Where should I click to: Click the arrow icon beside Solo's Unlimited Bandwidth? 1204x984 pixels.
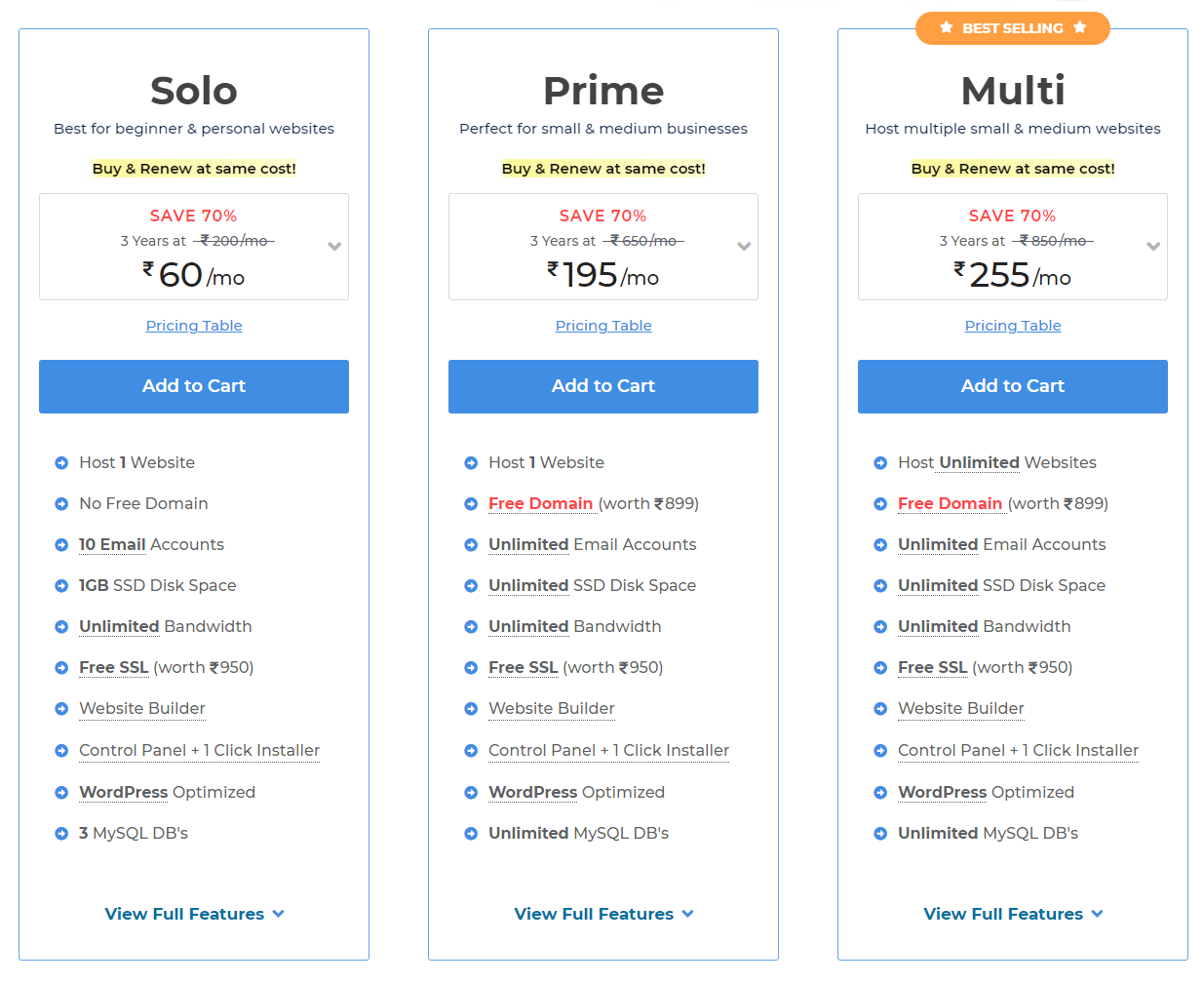tap(61, 627)
